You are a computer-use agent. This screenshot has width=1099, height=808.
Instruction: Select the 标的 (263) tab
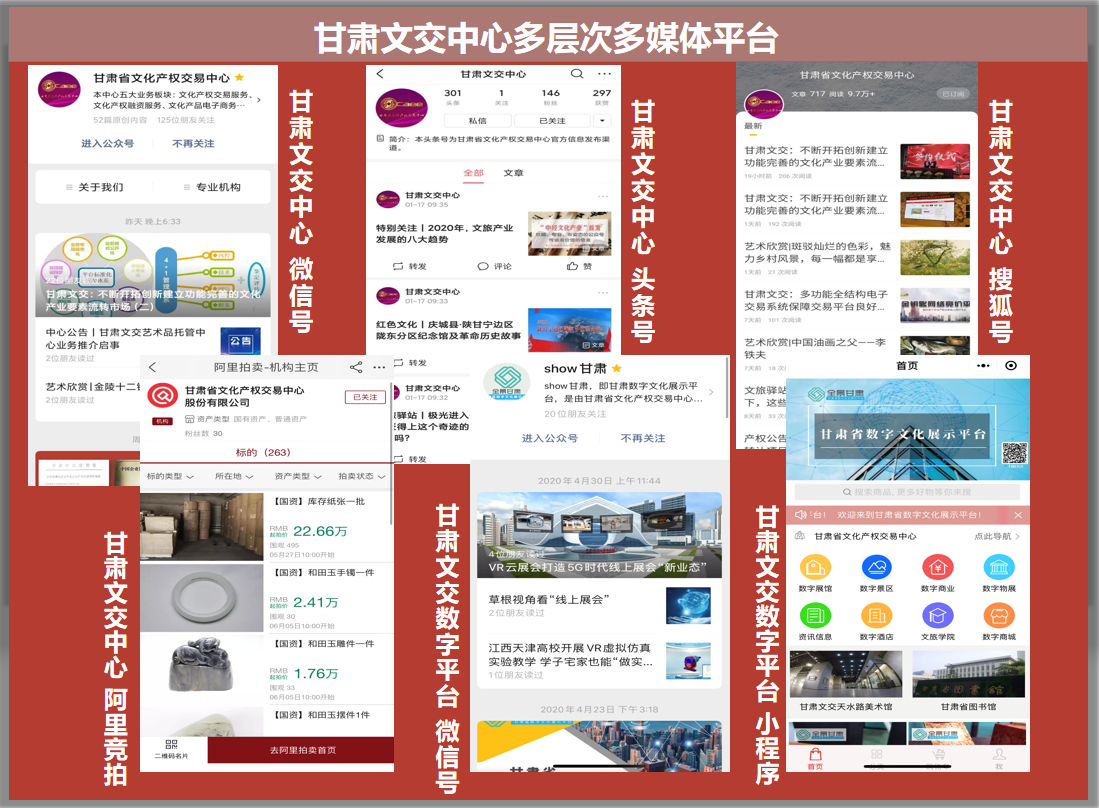(263, 453)
